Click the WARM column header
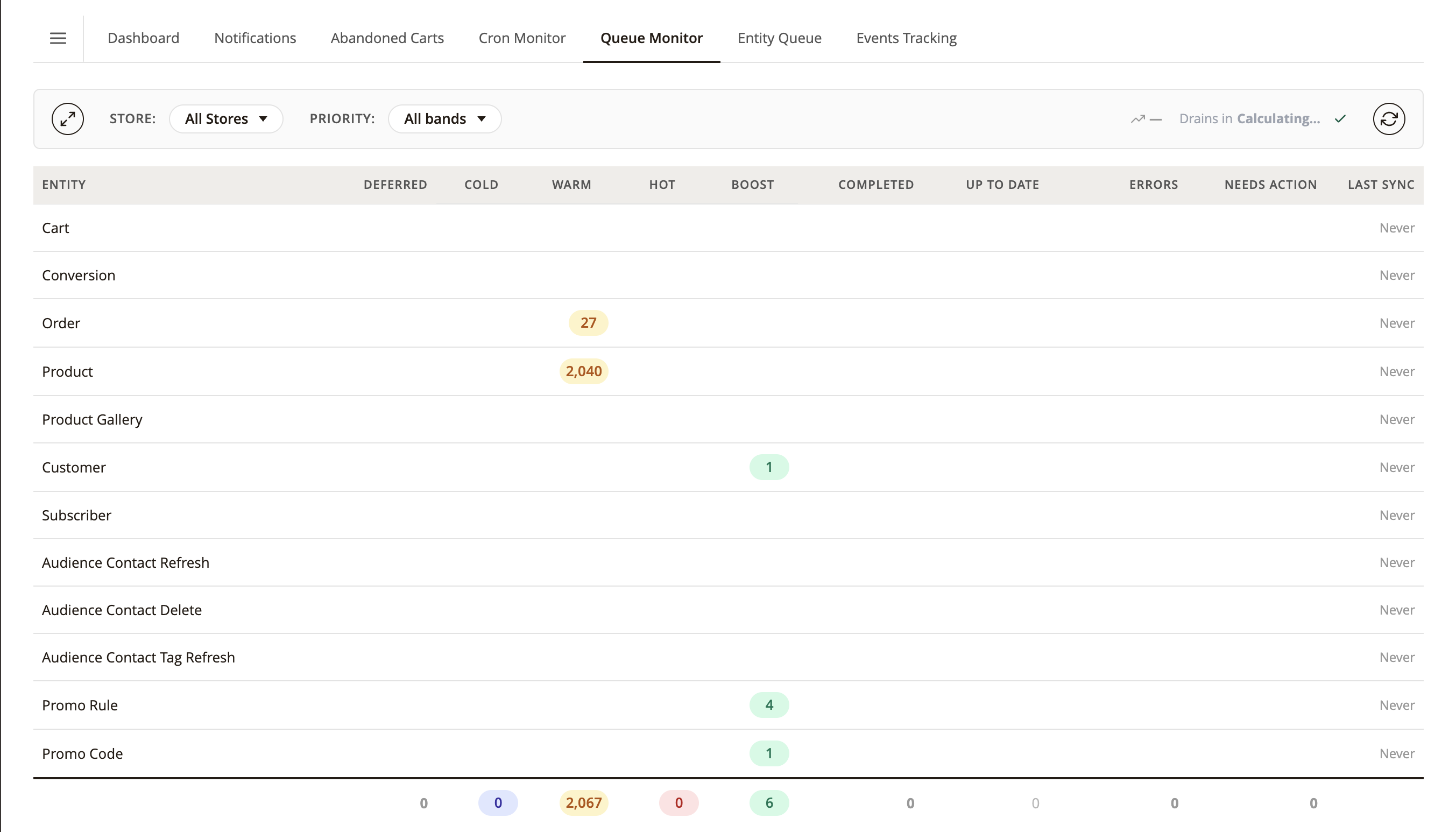This screenshot has height=832, width=1456. (x=571, y=185)
